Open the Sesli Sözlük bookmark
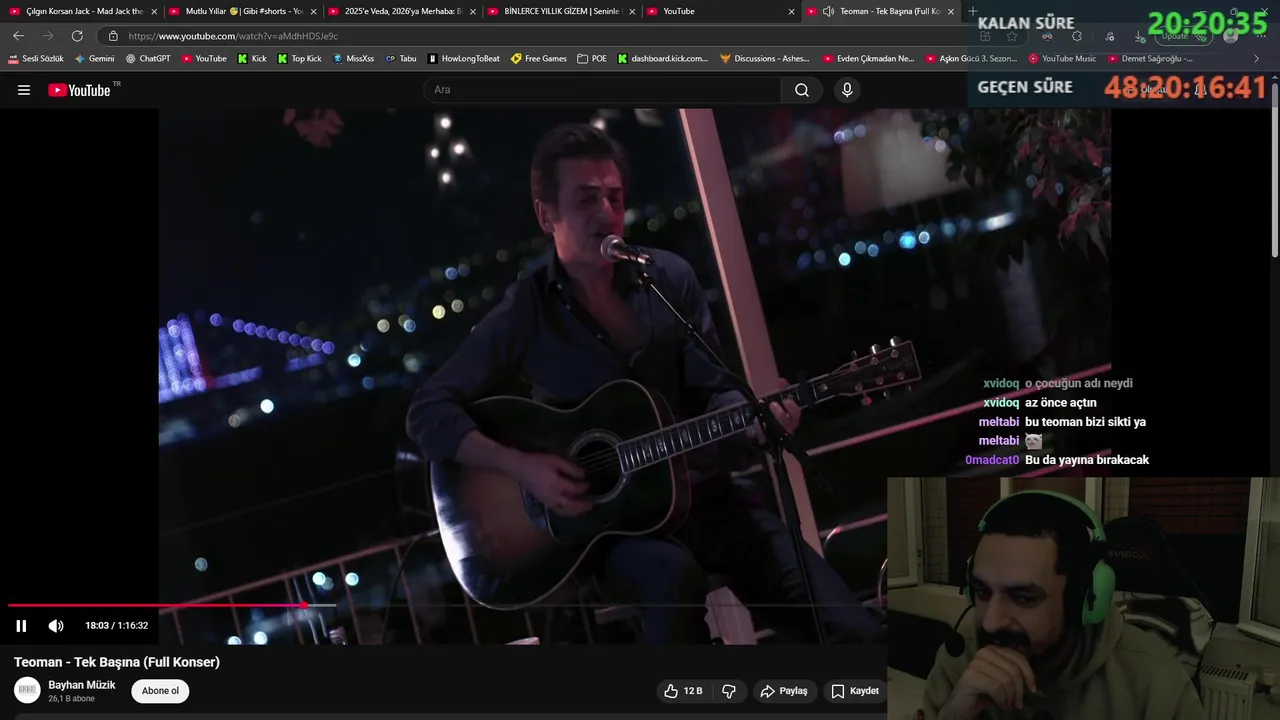This screenshot has height=720, width=1280. click(36, 59)
